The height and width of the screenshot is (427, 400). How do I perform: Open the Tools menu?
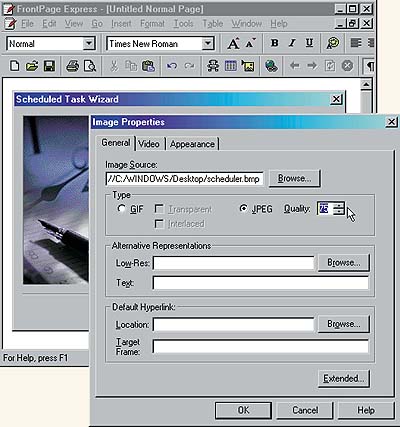coord(183,24)
